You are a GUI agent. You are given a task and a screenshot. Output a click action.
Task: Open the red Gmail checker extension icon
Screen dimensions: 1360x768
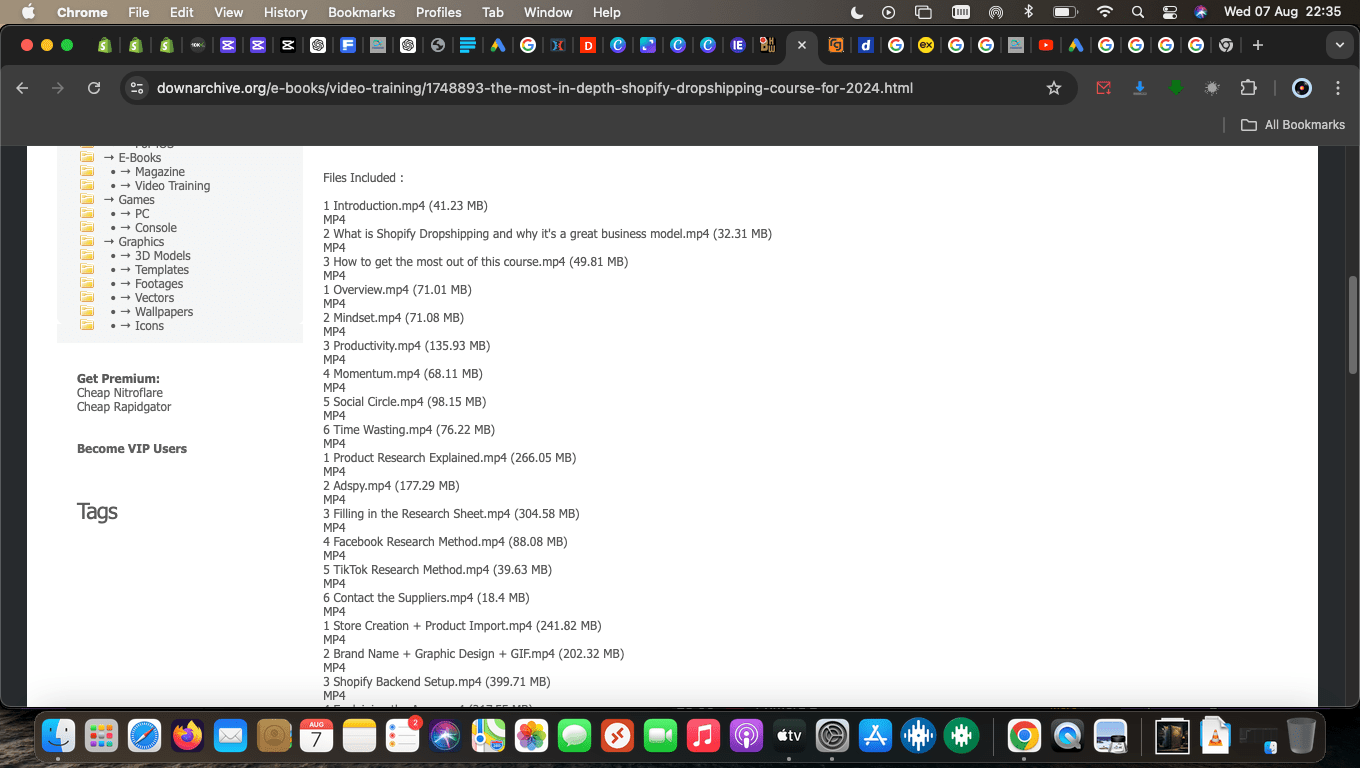click(x=1103, y=88)
